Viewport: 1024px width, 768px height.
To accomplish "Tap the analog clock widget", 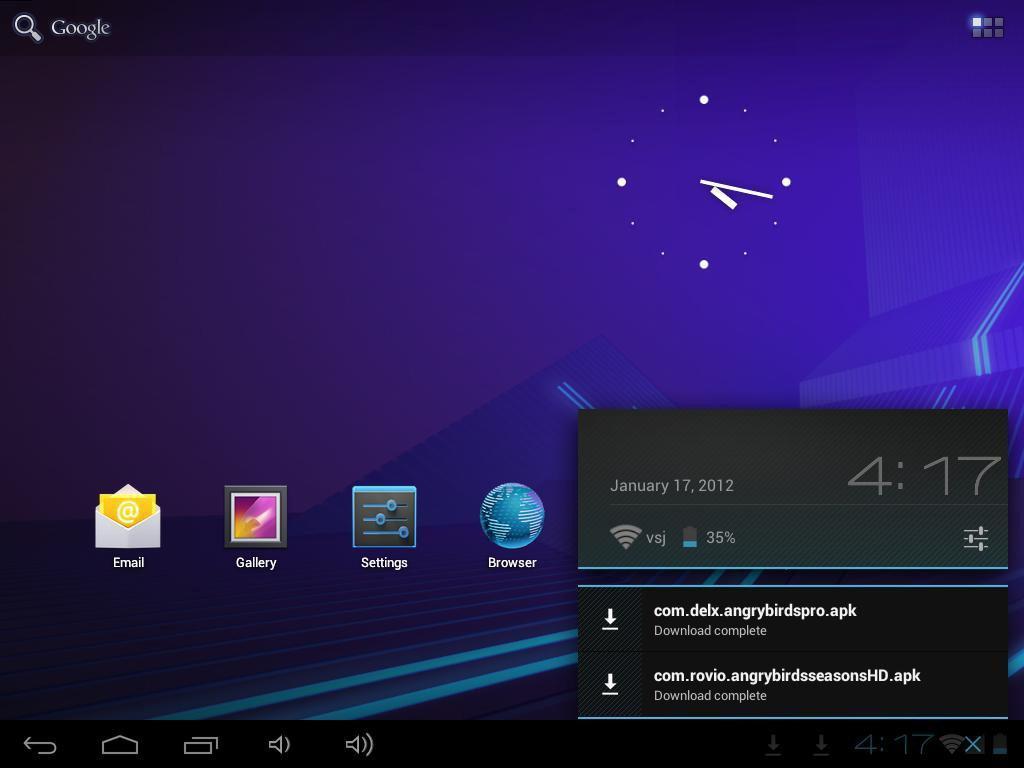I will (x=704, y=182).
